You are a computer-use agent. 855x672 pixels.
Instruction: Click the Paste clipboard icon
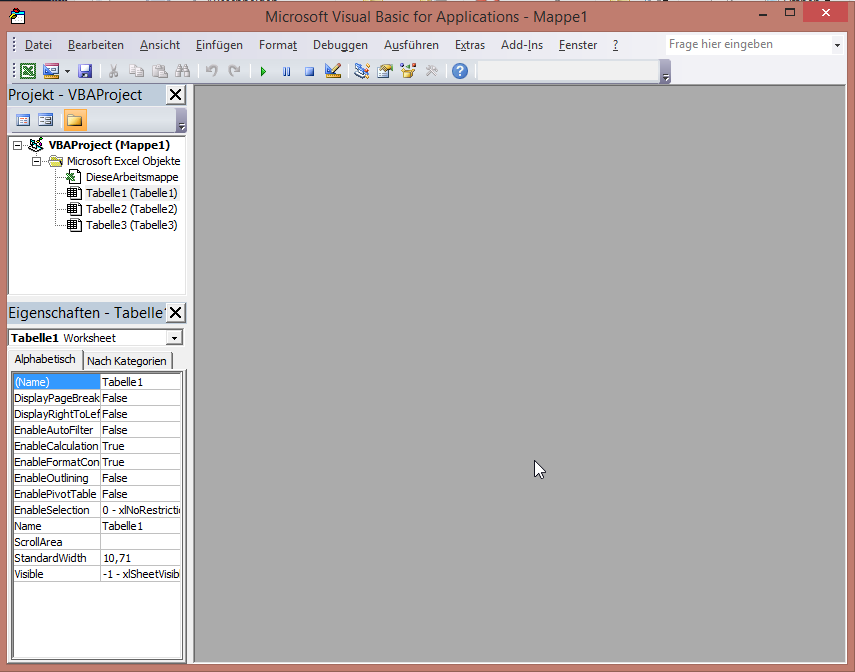[x=159, y=71]
